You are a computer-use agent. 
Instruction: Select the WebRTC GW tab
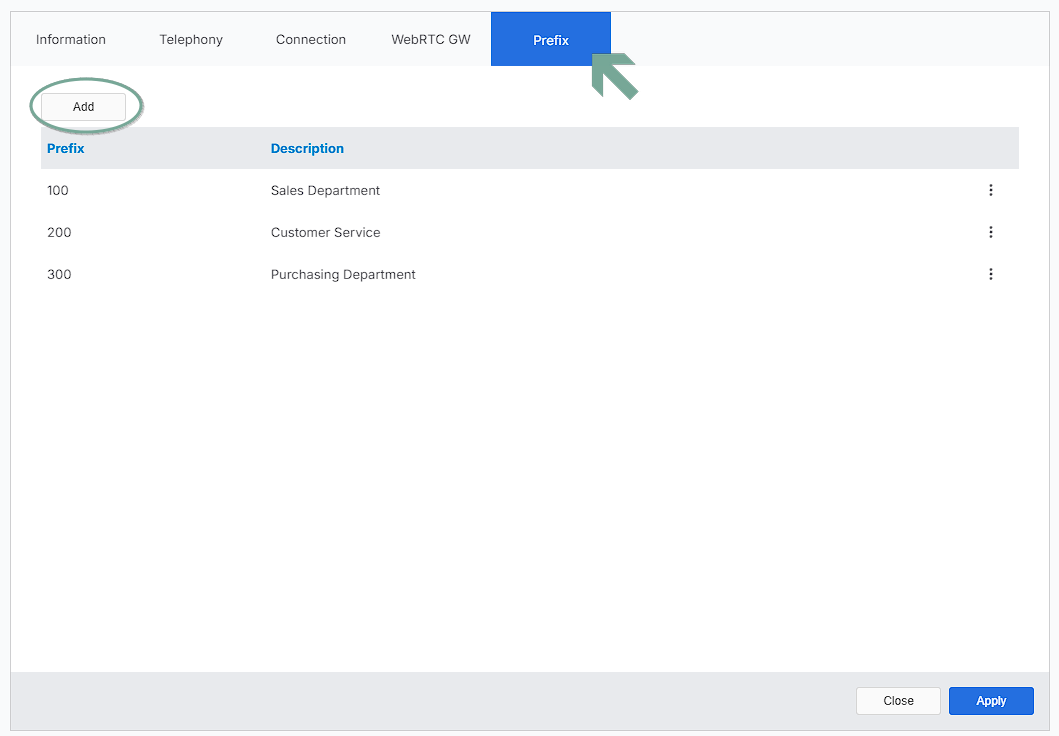[x=431, y=40]
